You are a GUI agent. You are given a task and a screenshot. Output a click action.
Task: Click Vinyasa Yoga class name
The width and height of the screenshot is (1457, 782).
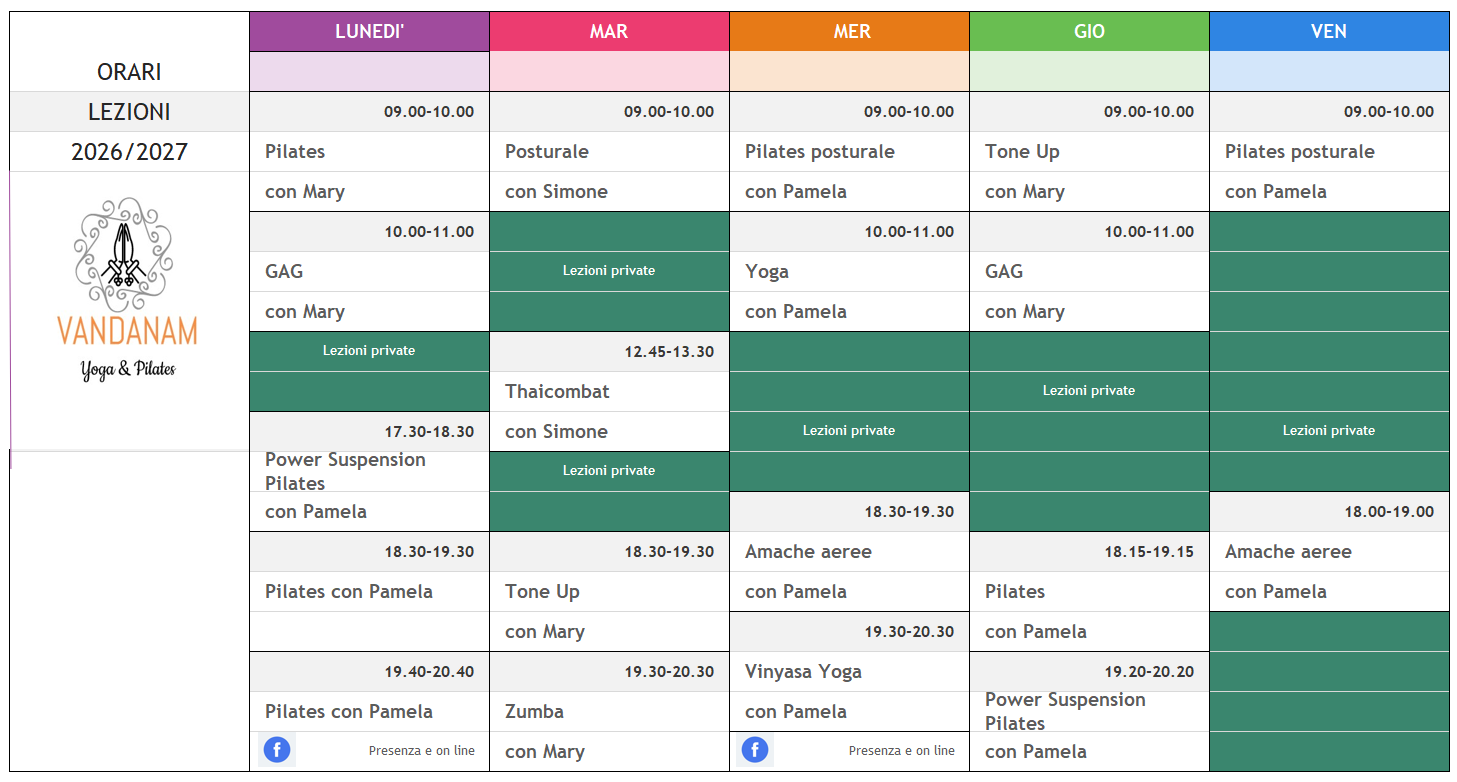click(803, 671)
